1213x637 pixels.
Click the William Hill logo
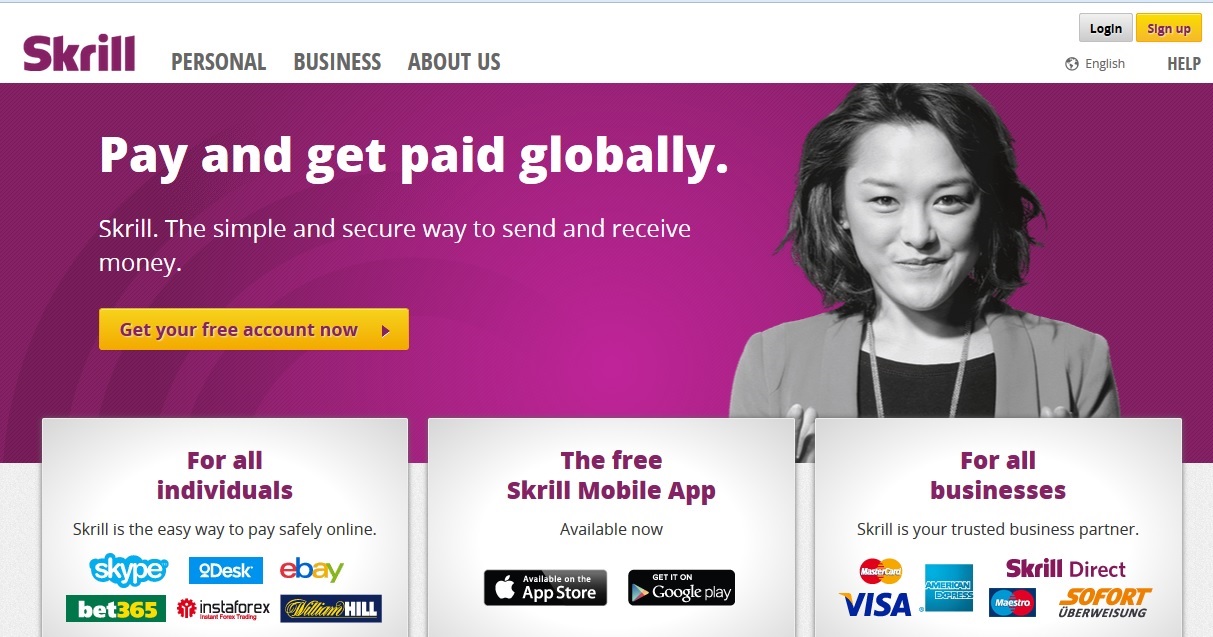click(x=331, y=609)
